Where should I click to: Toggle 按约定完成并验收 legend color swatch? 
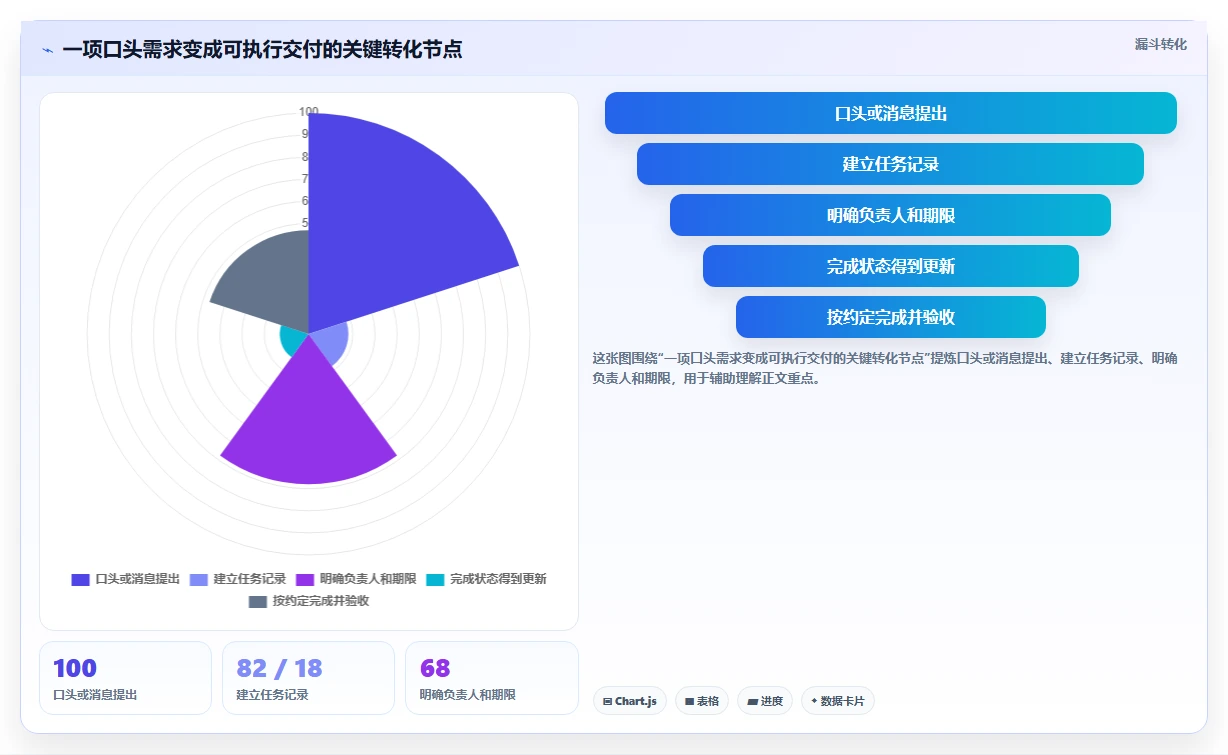(258, 601)
